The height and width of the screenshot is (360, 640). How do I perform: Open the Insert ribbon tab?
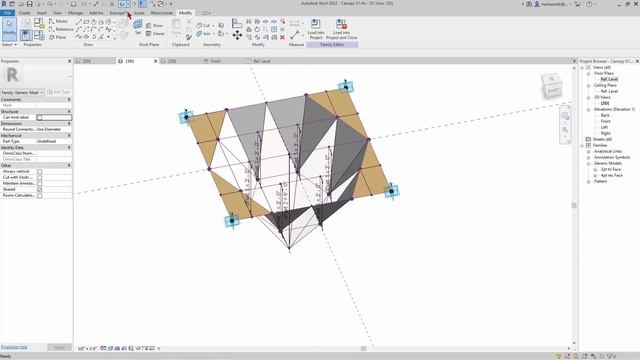pos(42,13)
